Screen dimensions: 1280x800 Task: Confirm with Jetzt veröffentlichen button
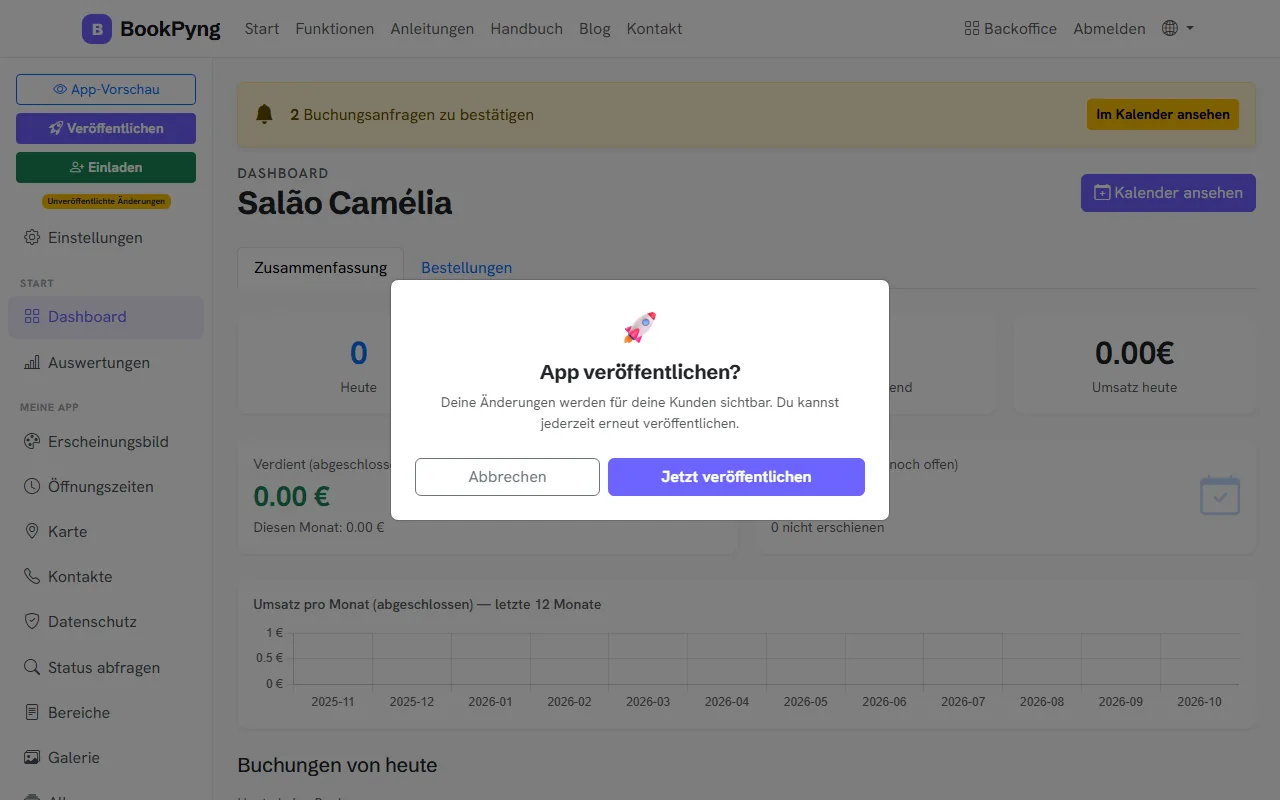pos(736,477)
